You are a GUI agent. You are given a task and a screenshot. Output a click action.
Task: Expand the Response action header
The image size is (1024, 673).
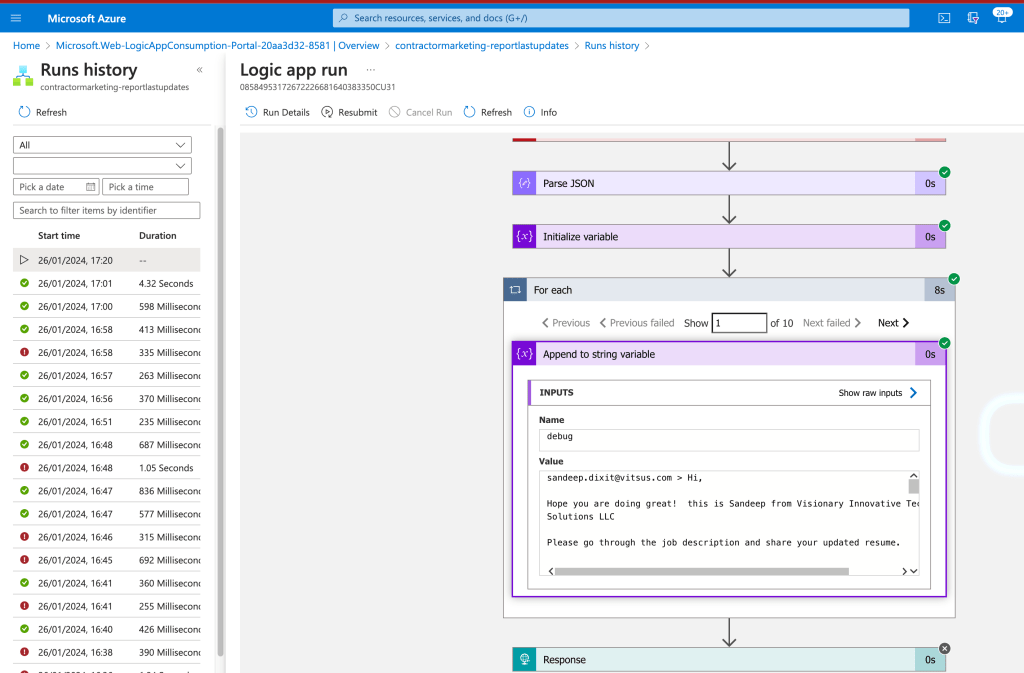[x=729, y=659]
